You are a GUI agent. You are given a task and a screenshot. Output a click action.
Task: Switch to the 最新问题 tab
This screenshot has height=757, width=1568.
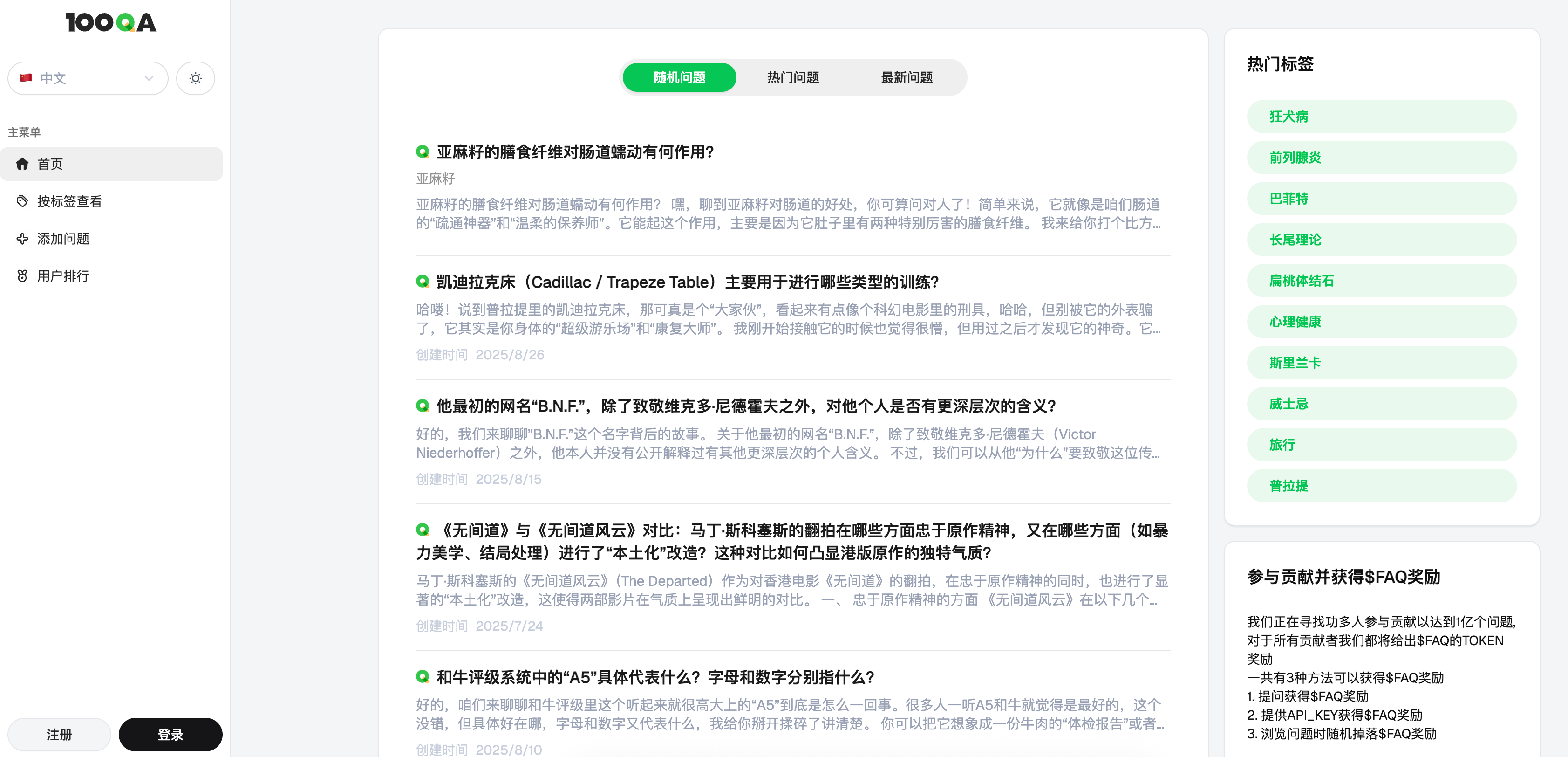click(x=907, y=77)
